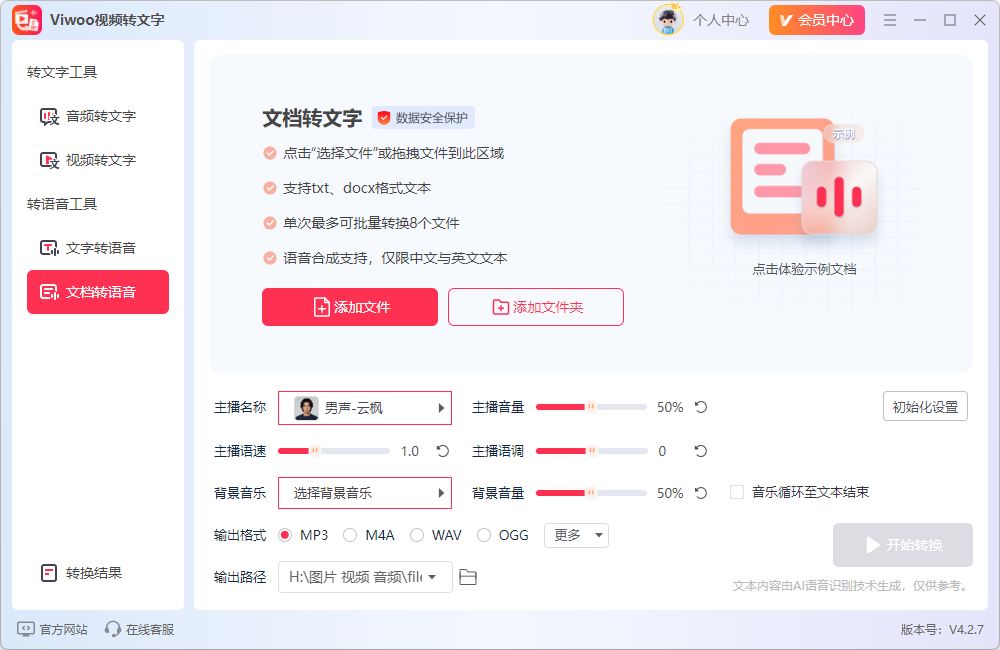The image size is (1000, 650).
Task: Switch to 音频转文字 tool
Action: pyautogui.click(x=98, y=117)
